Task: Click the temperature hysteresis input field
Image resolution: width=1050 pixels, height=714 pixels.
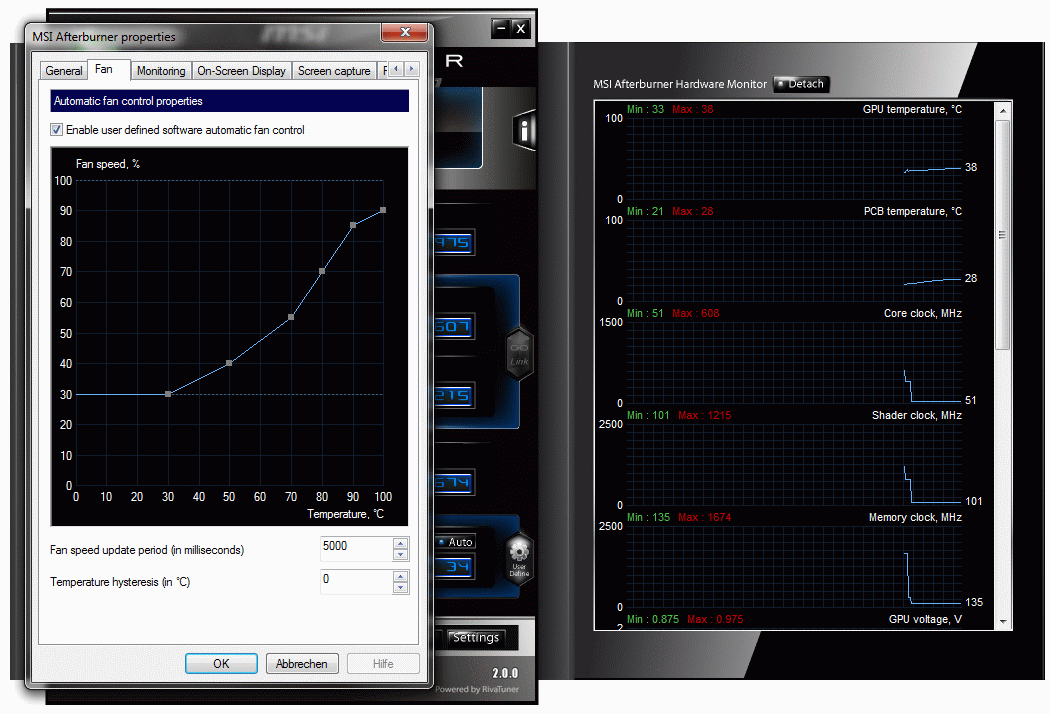Action: [x=357, y=581]
